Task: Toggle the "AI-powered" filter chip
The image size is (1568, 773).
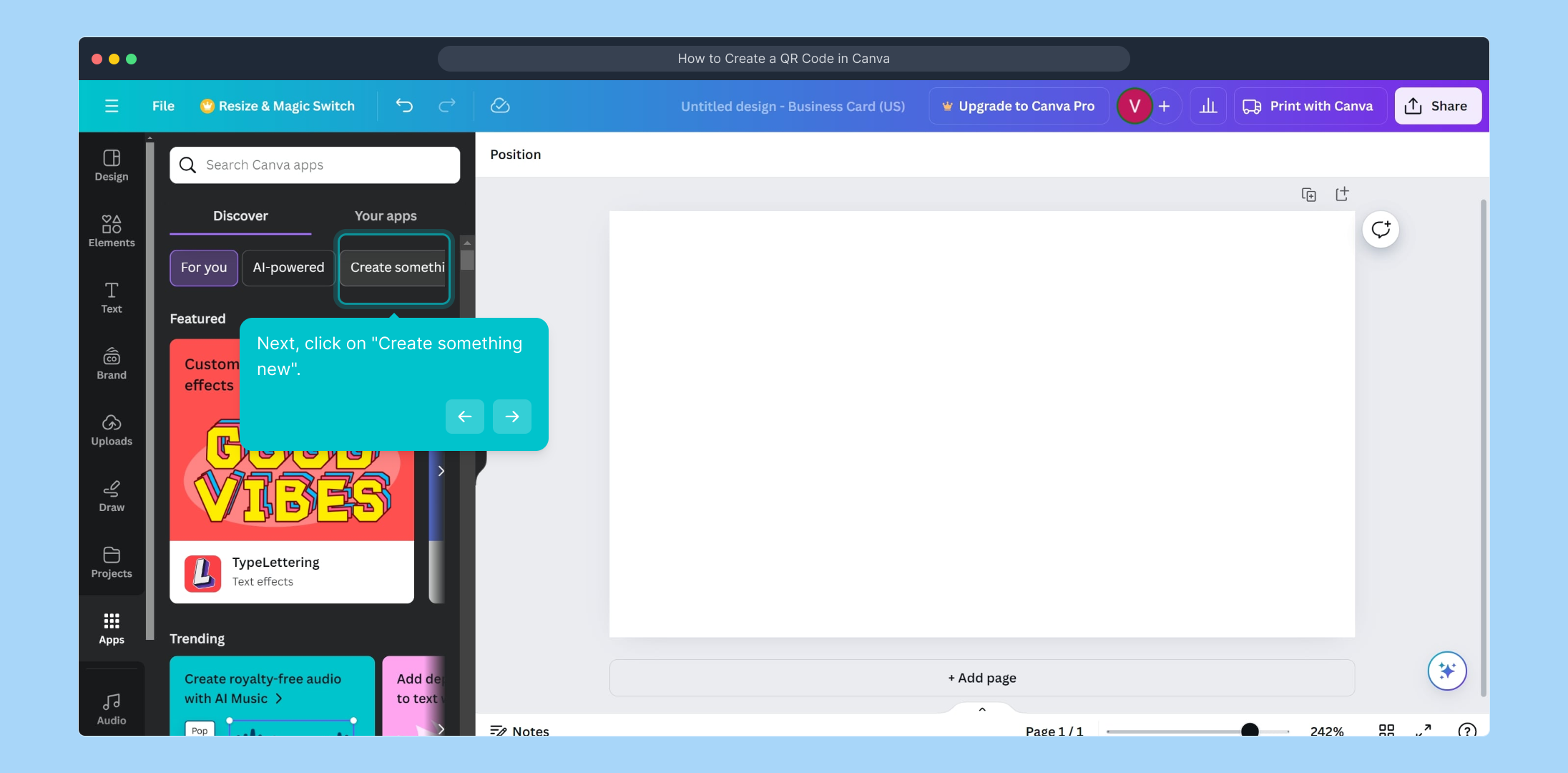Action: 288,268
